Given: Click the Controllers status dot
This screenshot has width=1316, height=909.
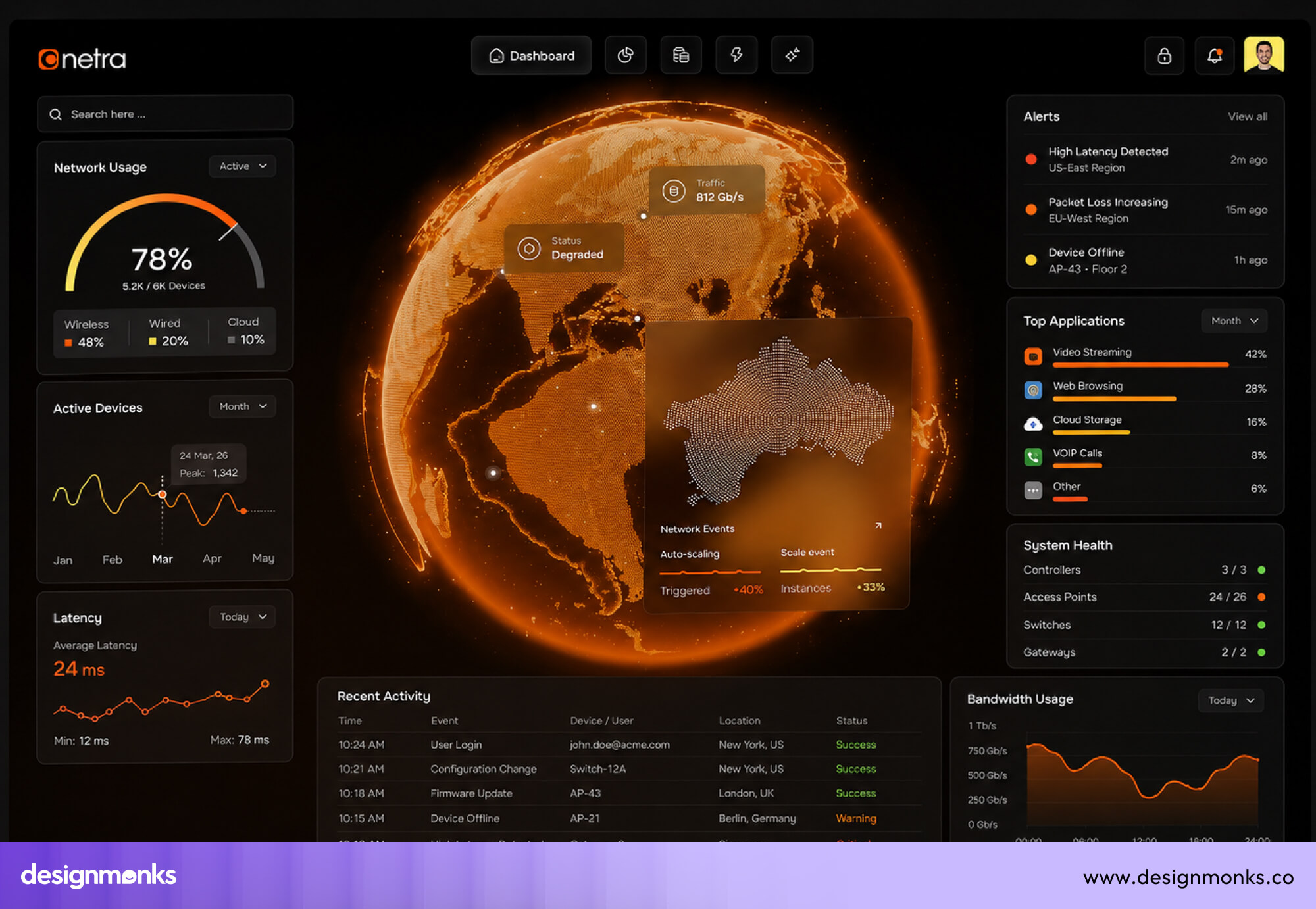Looking at the screenshot, I should point(1261,570).
